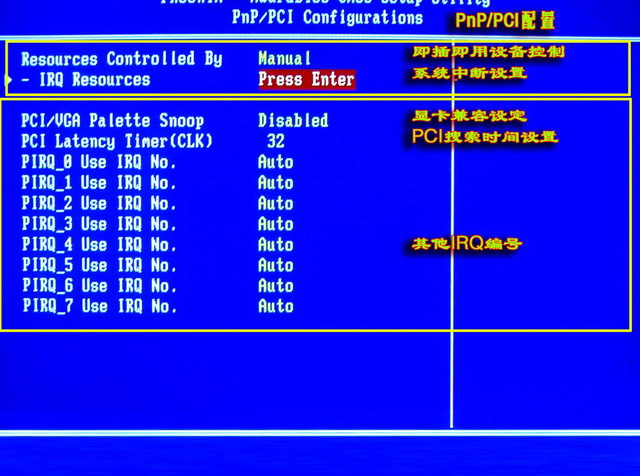Choose the PIRQ_6 Auto option
640x476 pixels.
(x=275, y=286)
